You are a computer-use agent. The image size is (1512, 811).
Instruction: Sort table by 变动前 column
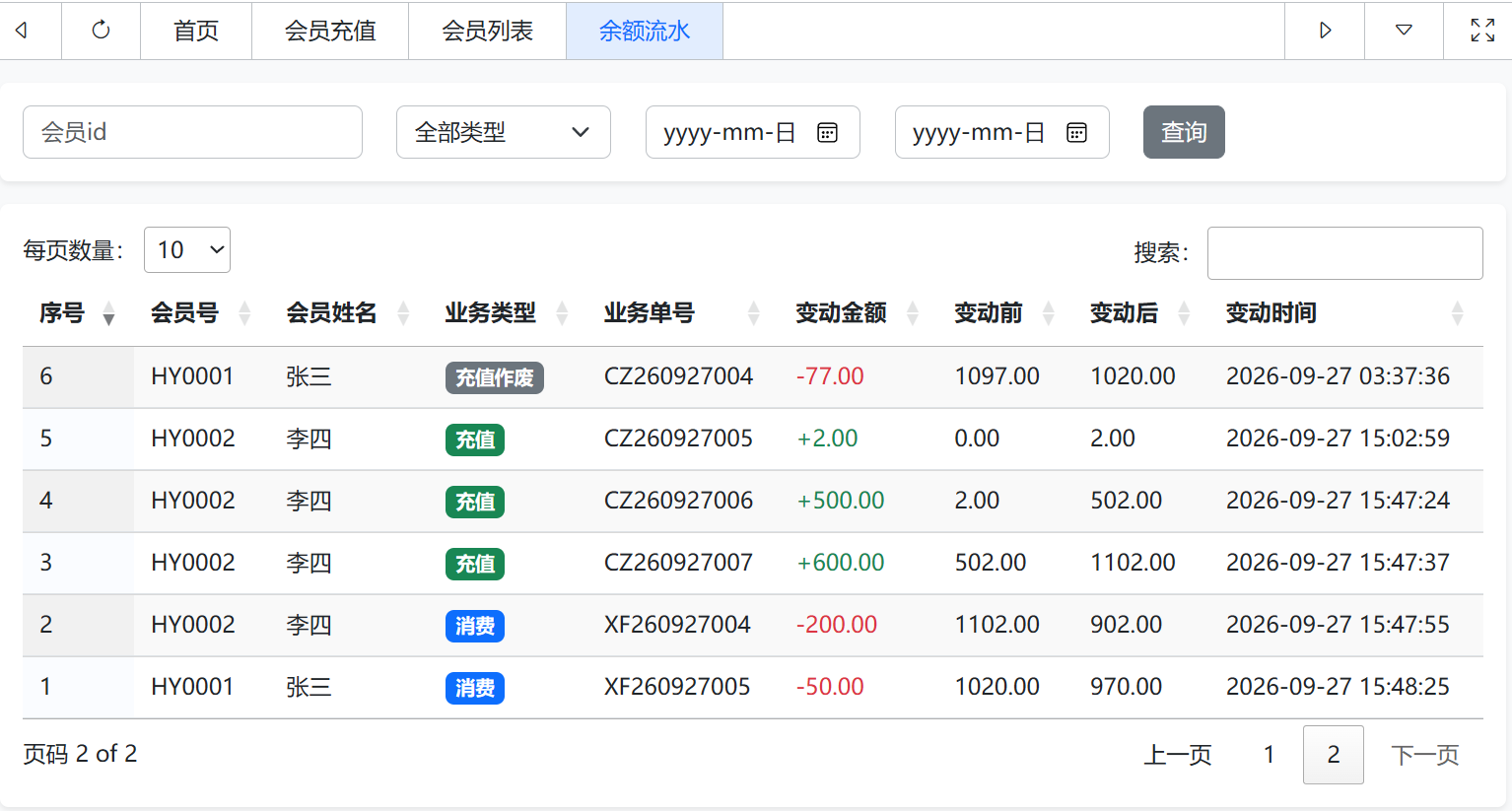[x=1005, y=313]
